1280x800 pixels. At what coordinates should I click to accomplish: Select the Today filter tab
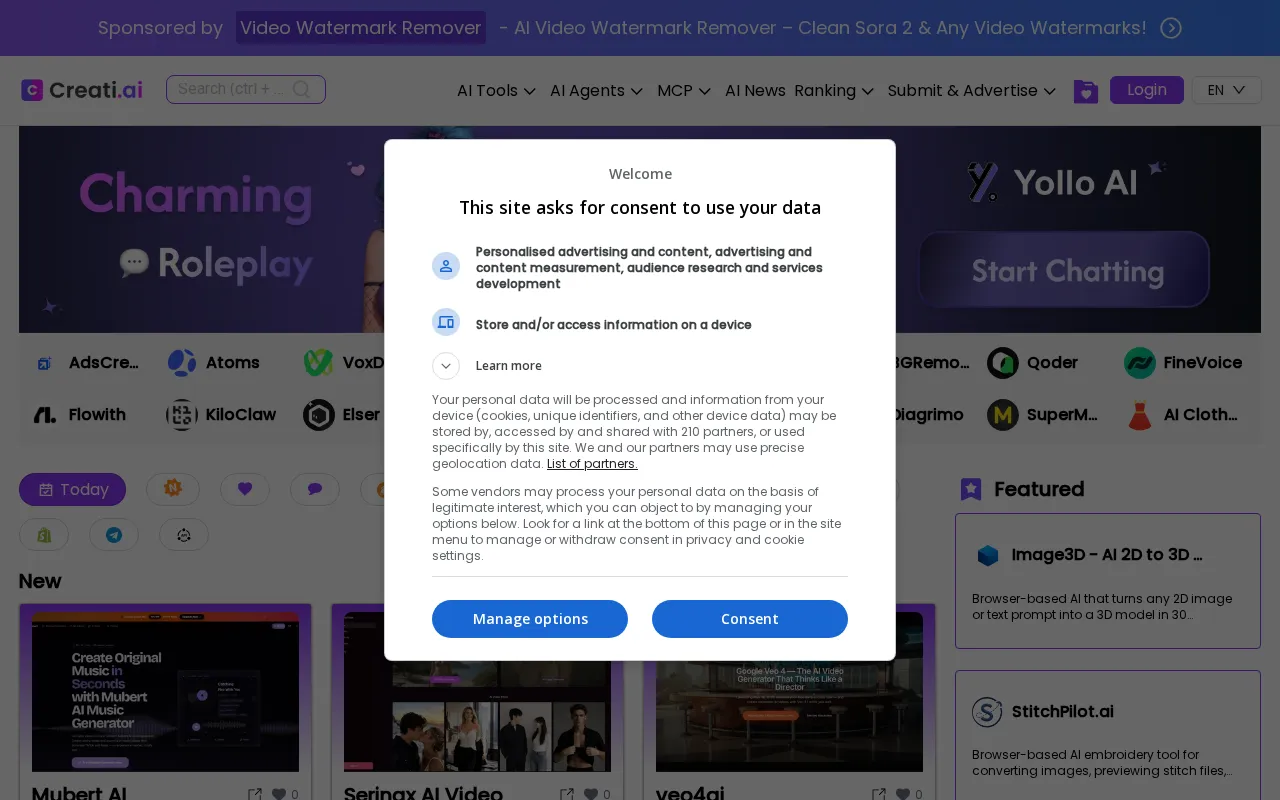[x=72, y=489]
